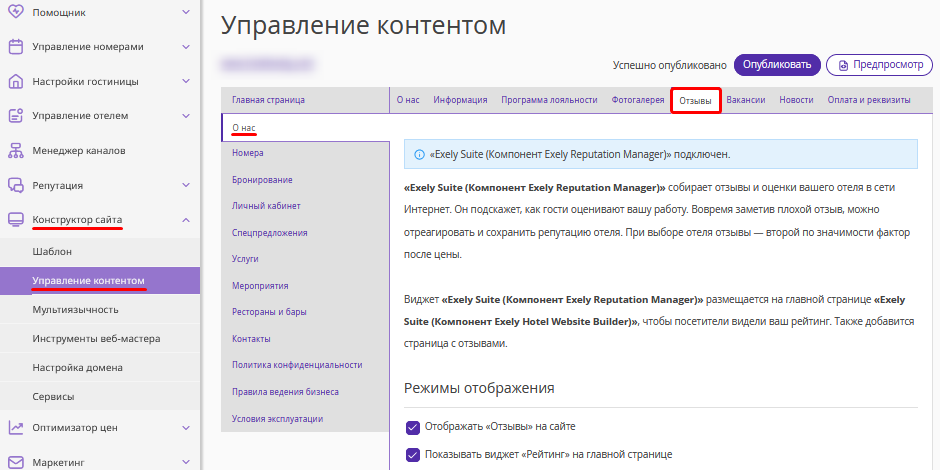Click the network icon beside Менеджер каналов
Image resolution: width=940 pixels, height=470 pixels.
[x=16, y=150]
